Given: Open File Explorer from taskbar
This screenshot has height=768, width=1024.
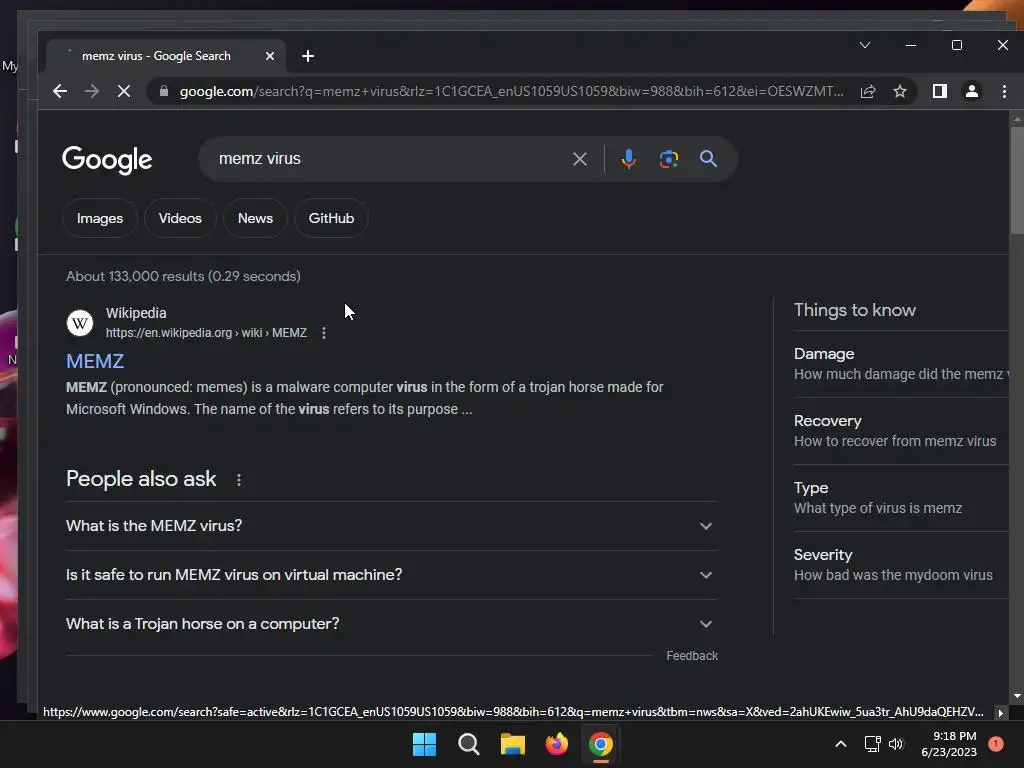Looking at the screenshot, I should (x=513, y=744).
